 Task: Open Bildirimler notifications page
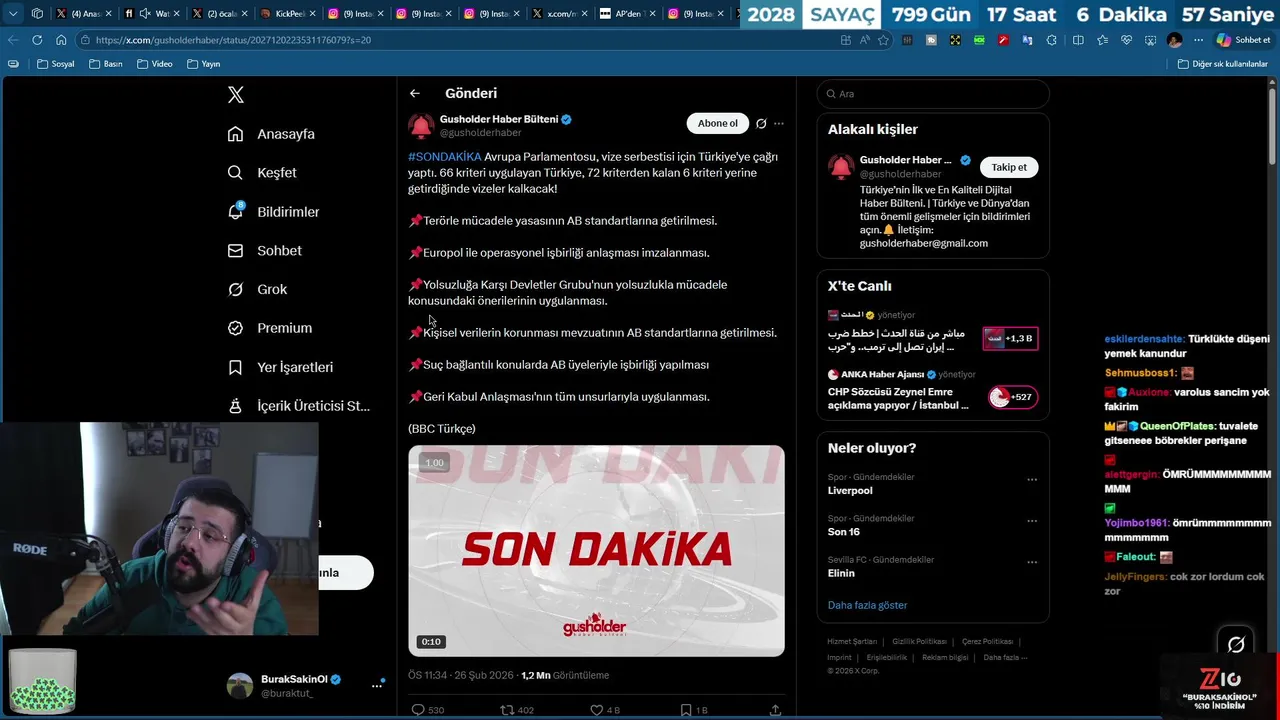(x=274, y=212)
